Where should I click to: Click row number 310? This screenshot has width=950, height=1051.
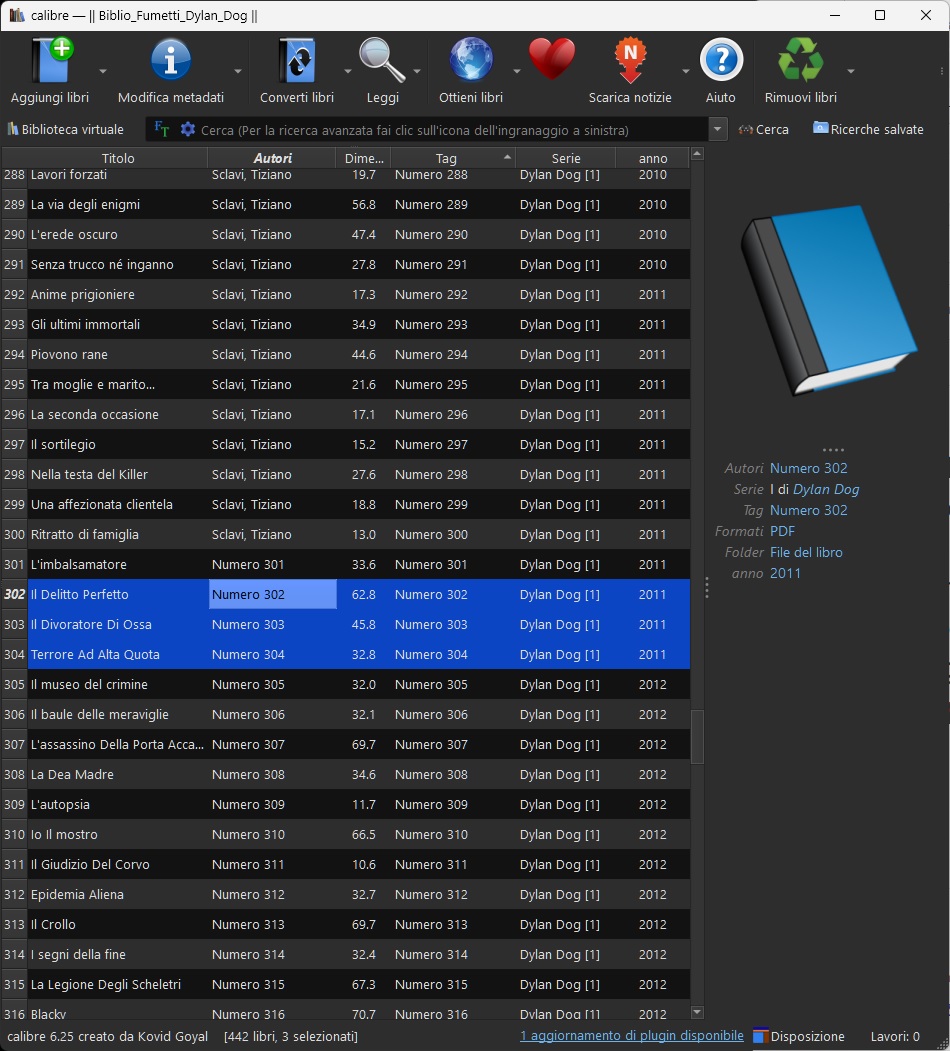(x=14, y=834)
